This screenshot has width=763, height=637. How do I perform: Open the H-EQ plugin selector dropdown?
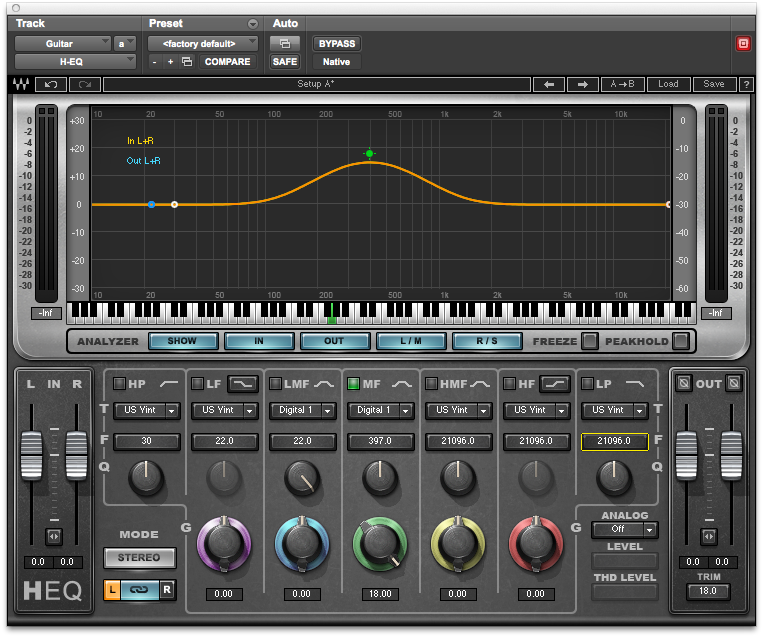coord(75,62)
